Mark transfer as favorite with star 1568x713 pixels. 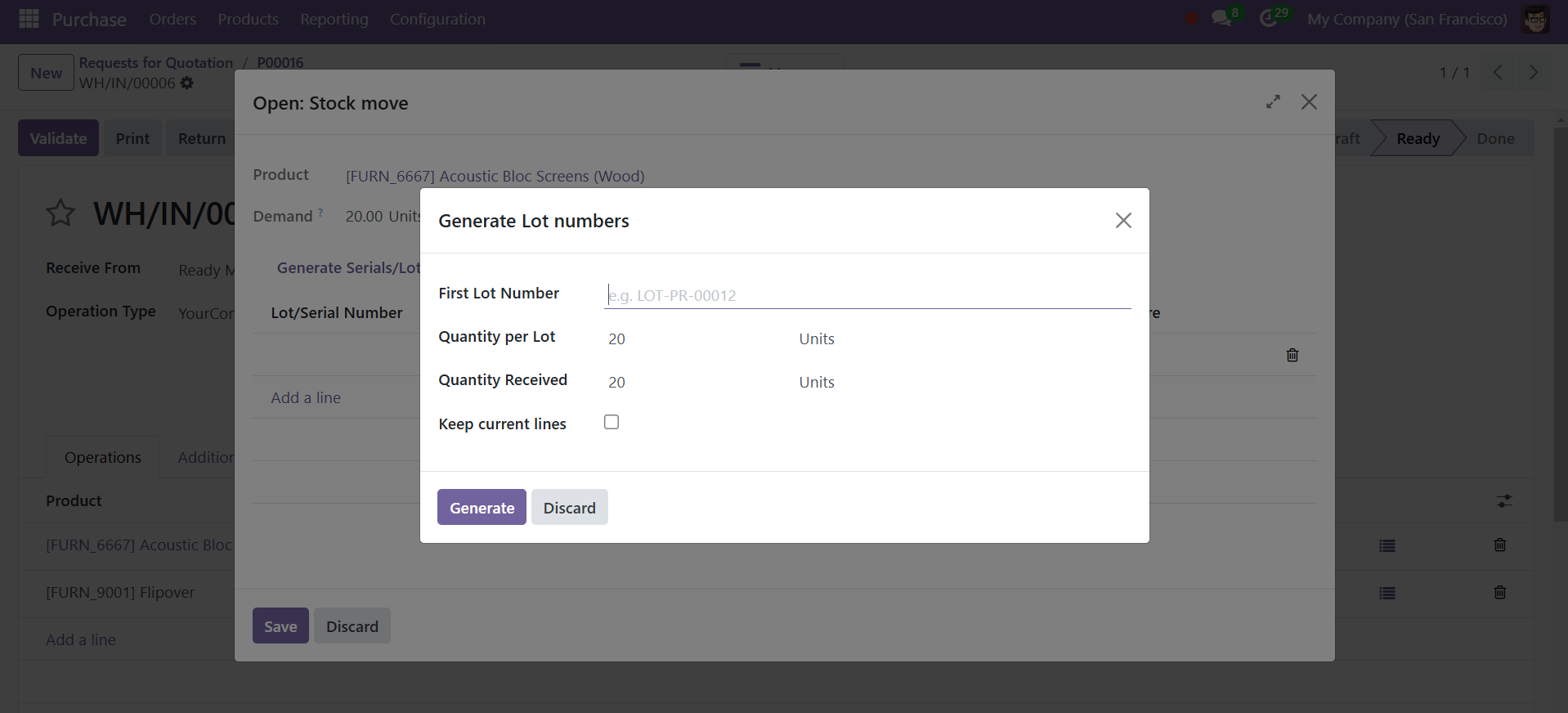coord(60,213)
